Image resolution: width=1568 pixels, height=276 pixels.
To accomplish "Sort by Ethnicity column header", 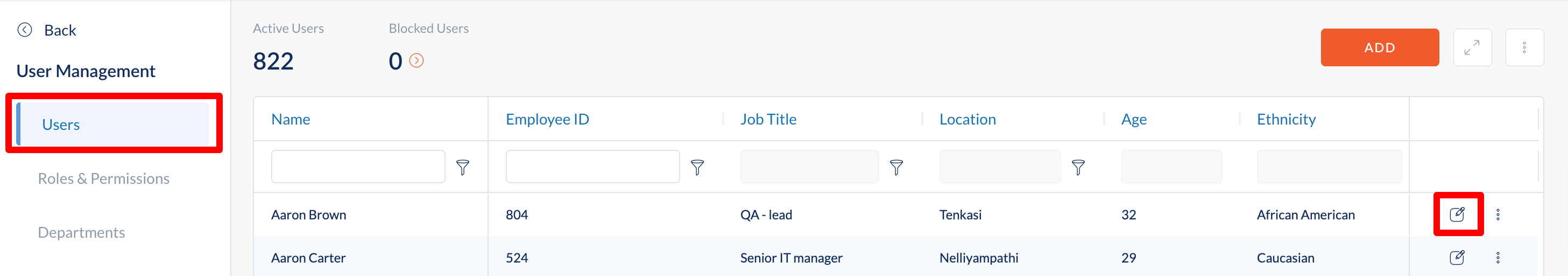I will tap(1286, 120).
